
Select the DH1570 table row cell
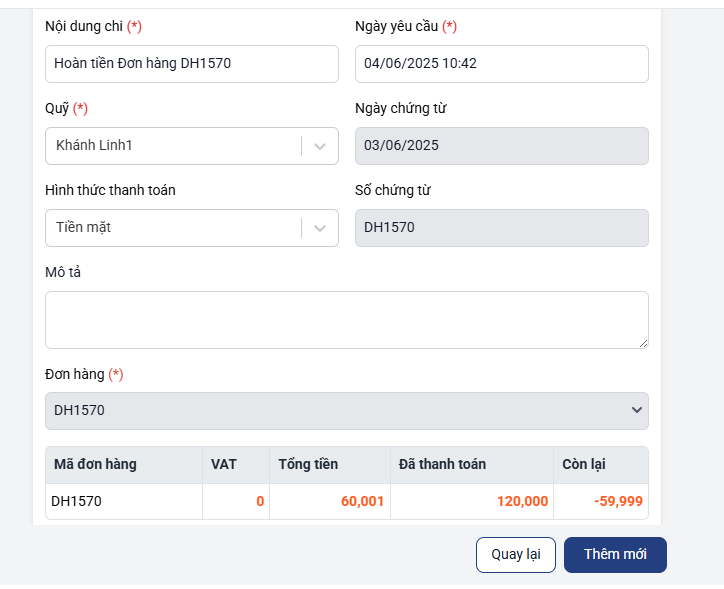pyautogui.click(x=124, y=501)
